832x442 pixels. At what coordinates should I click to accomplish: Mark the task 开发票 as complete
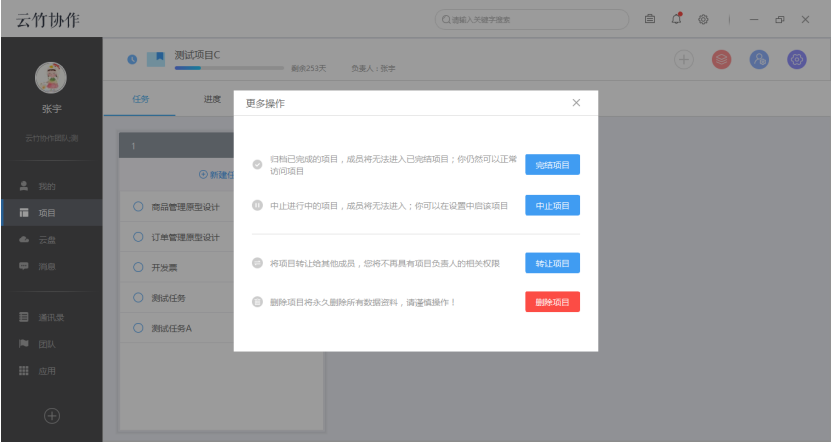pyautogui.click(x=139, y=268)
